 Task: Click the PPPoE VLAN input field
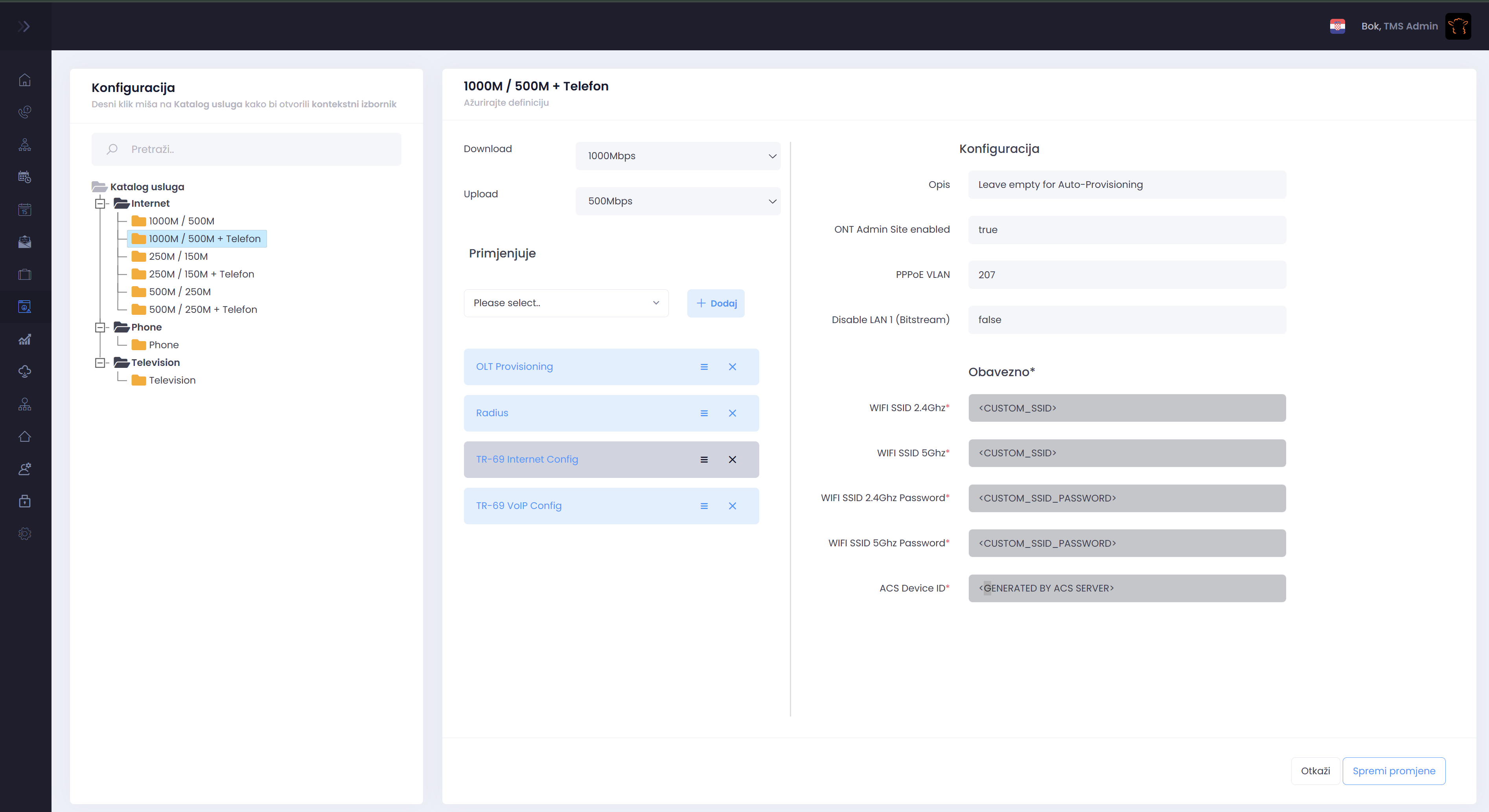pos(1126,275)
